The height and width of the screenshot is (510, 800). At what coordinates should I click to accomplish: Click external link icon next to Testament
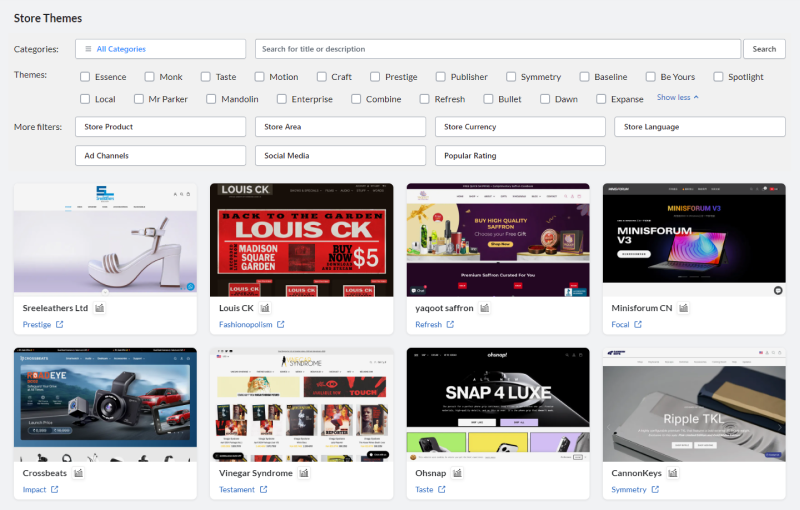point(263,490)
